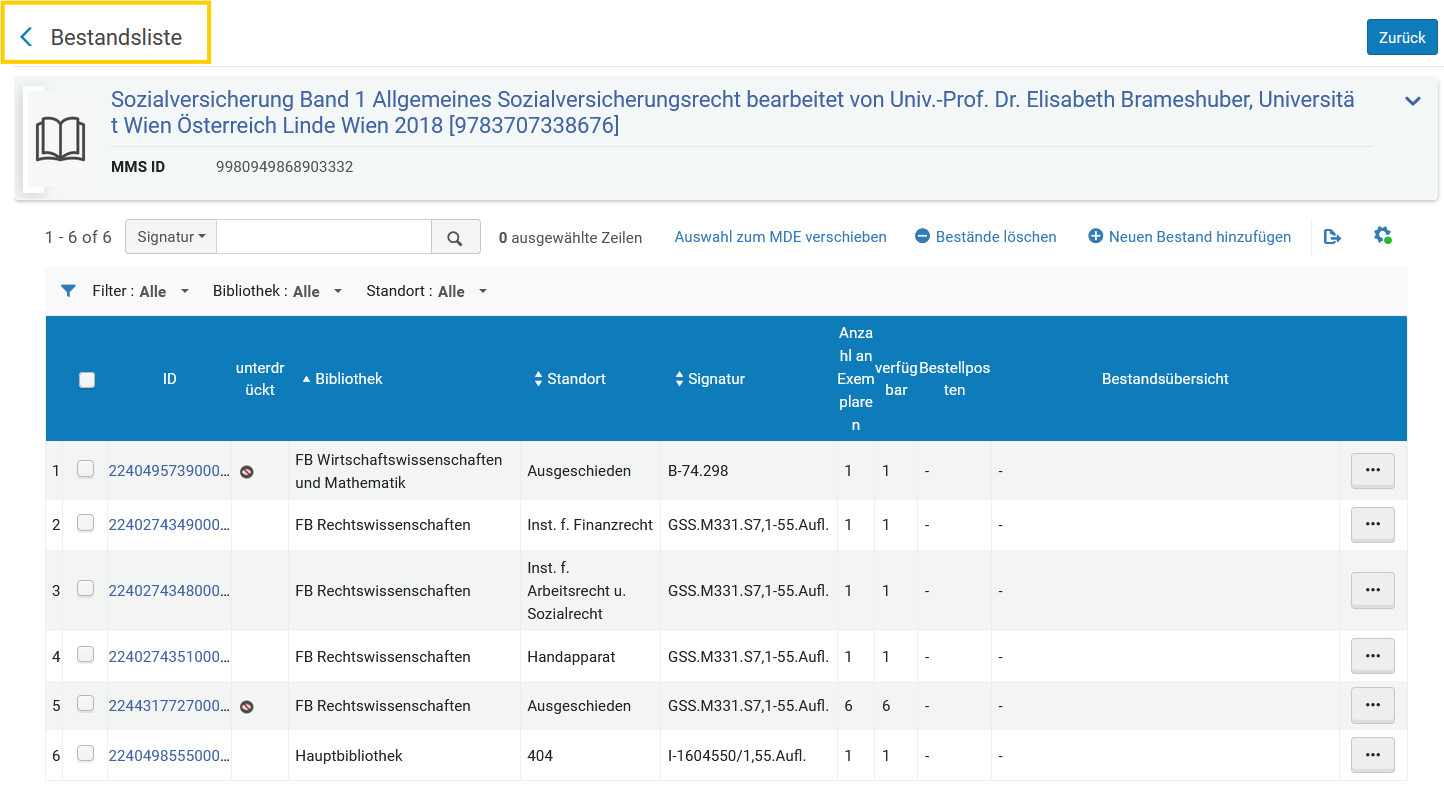Open the Sozialversicherung Band 1 title link
Image resolution: width=1444 pixels, height=791 pixels.
(733, 112)
